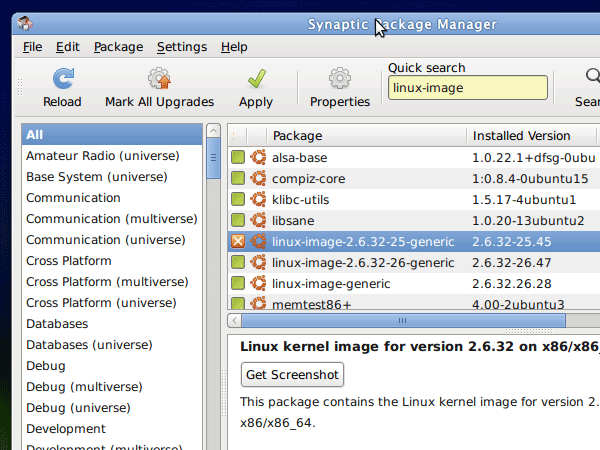Toggle status box for compiz-core
Screen dimensions: 600x450
pos(238,178)
